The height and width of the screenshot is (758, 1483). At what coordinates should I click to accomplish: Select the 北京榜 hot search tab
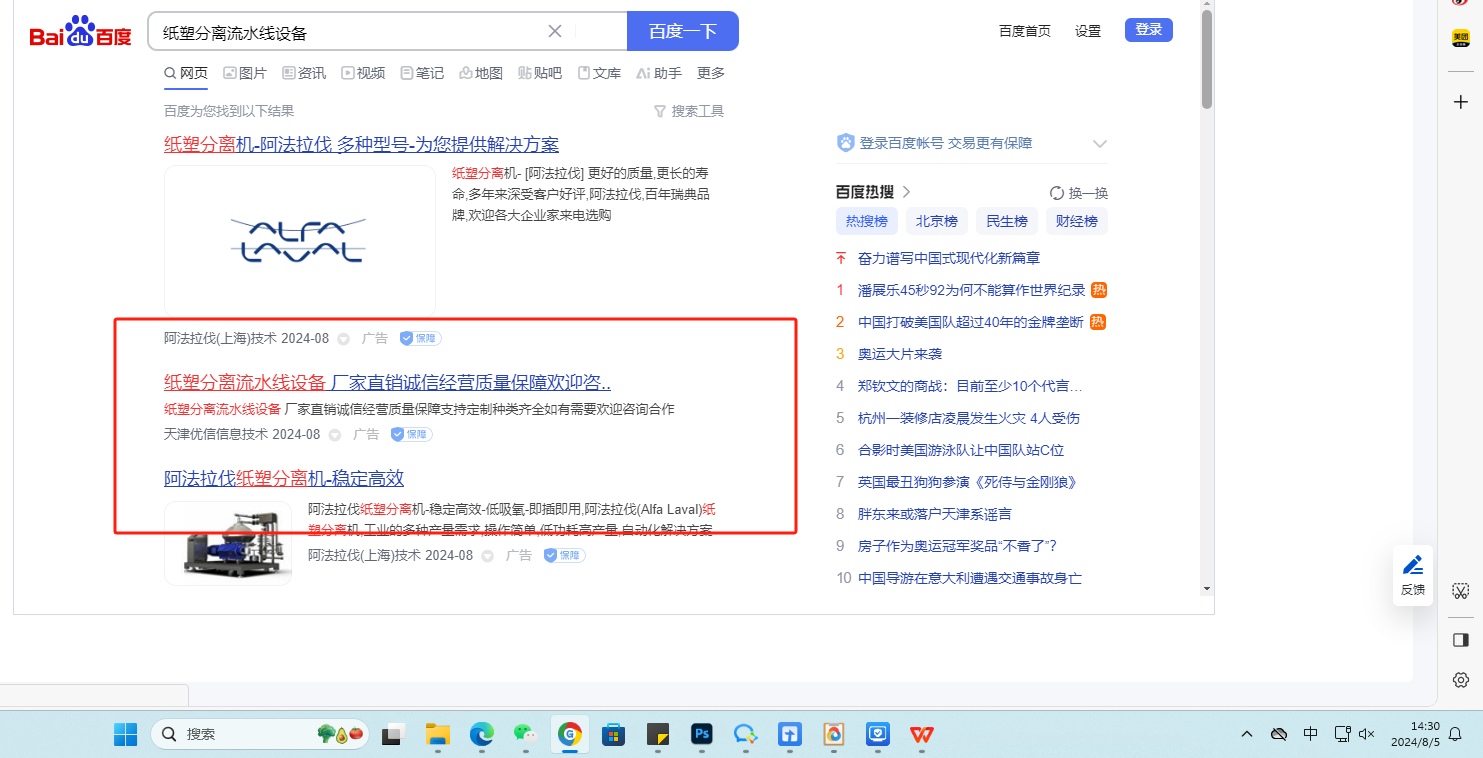point(937,221)
